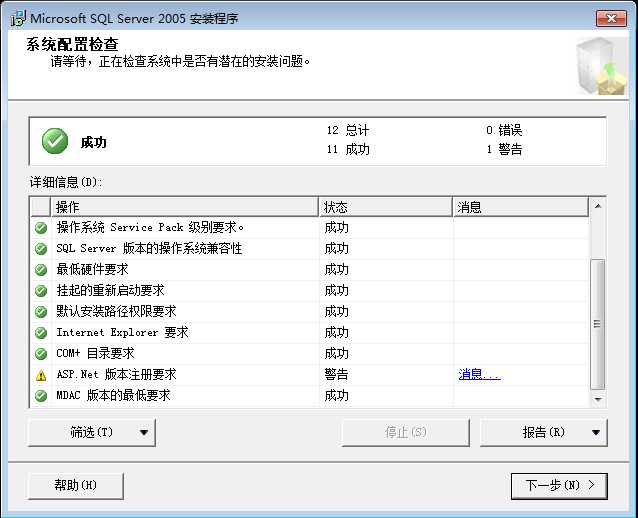Screen dimensions: 638x518
Task: Click the 帮助(H) help button
Action: tap(76, 485)
